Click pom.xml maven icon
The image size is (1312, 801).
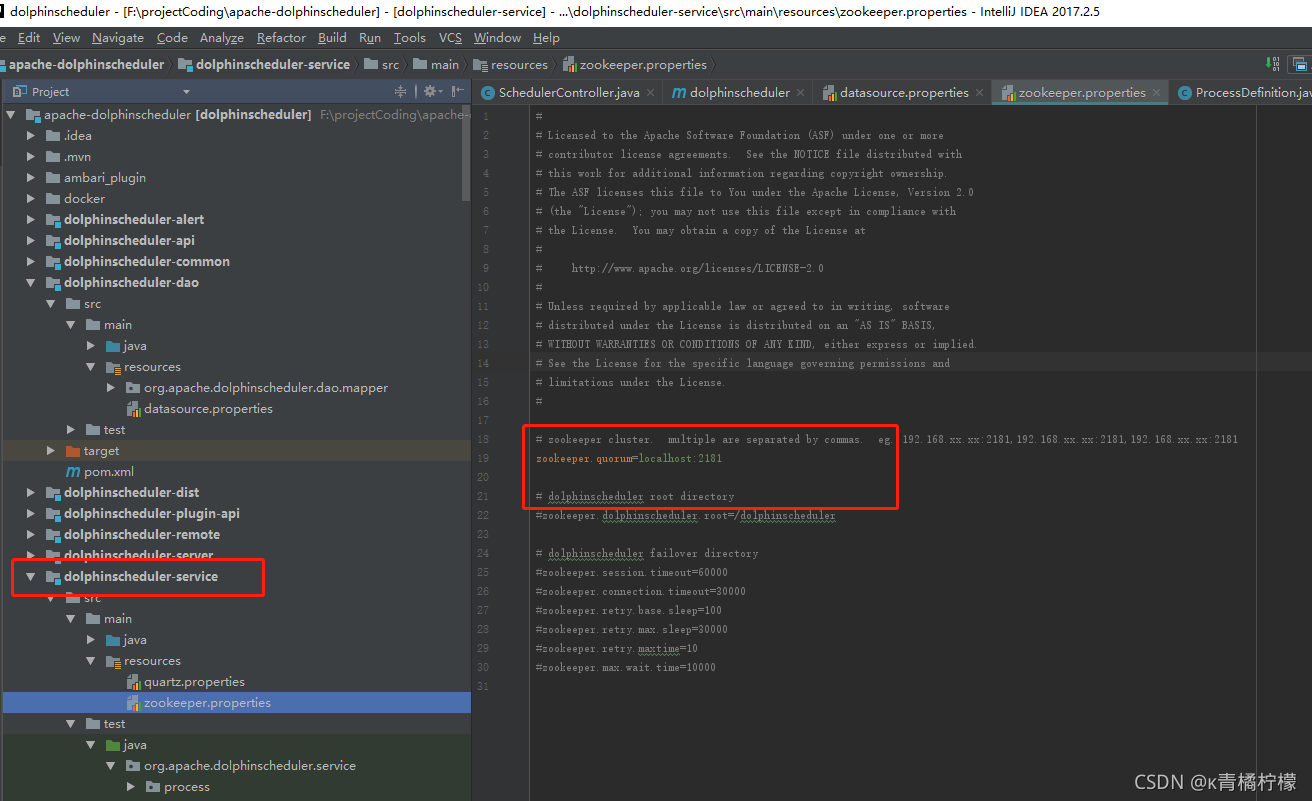pyautogui.click(x=73, y=471)
